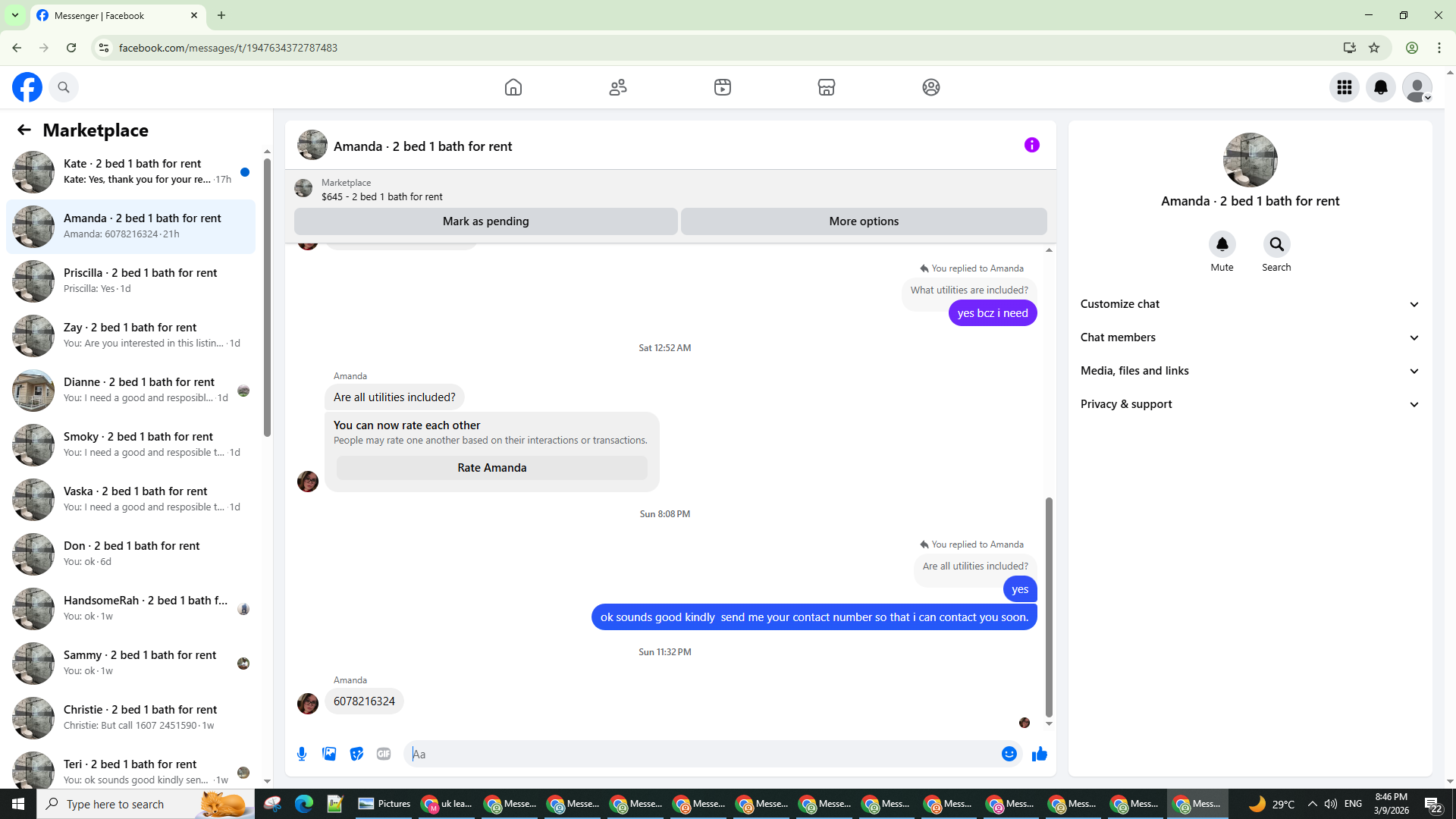The height and width of the screenshot is (819, 1456).
Task: Click Mark as pending button
Action: (485, 221)
